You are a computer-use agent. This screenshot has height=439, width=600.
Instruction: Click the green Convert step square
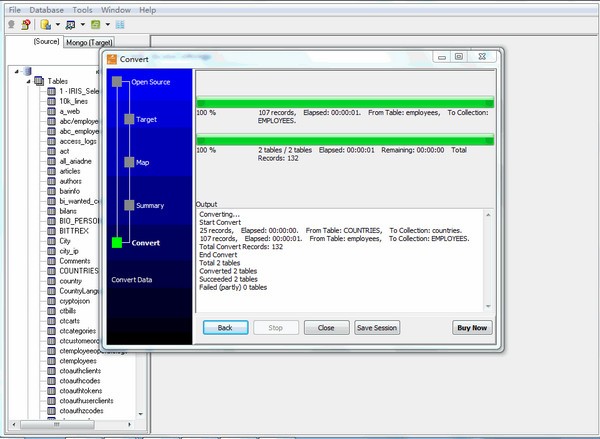118,242
